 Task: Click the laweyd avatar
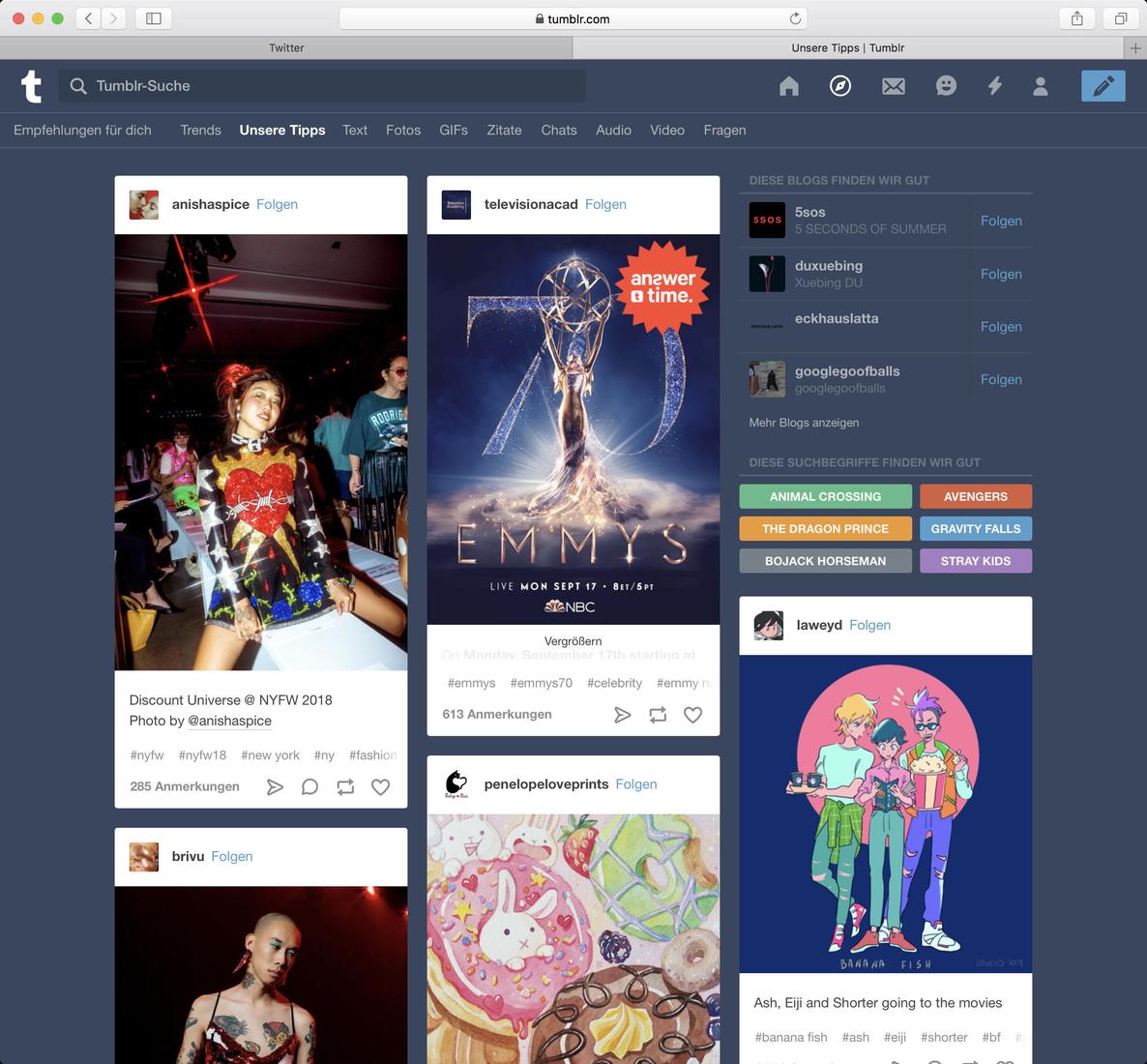click(x=769, y=626)
